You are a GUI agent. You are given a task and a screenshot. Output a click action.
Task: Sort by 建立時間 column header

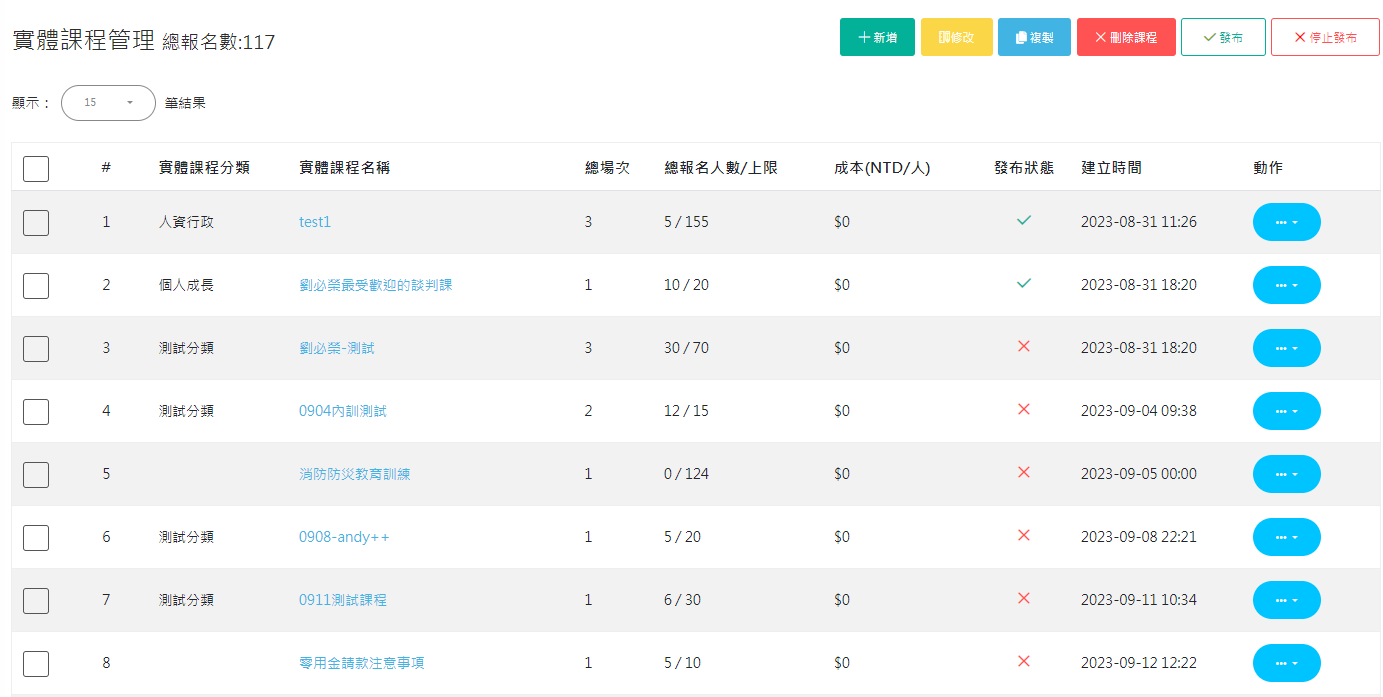tap(1111, 168)
